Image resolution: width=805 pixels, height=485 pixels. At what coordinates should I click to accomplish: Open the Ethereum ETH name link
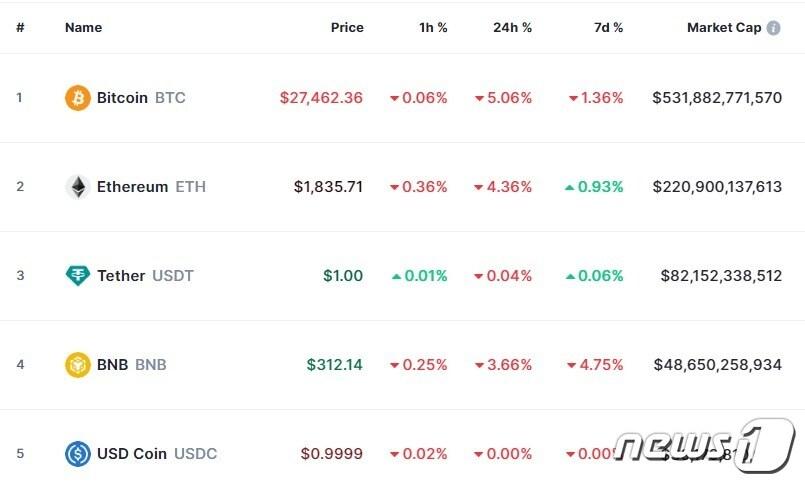150,187
